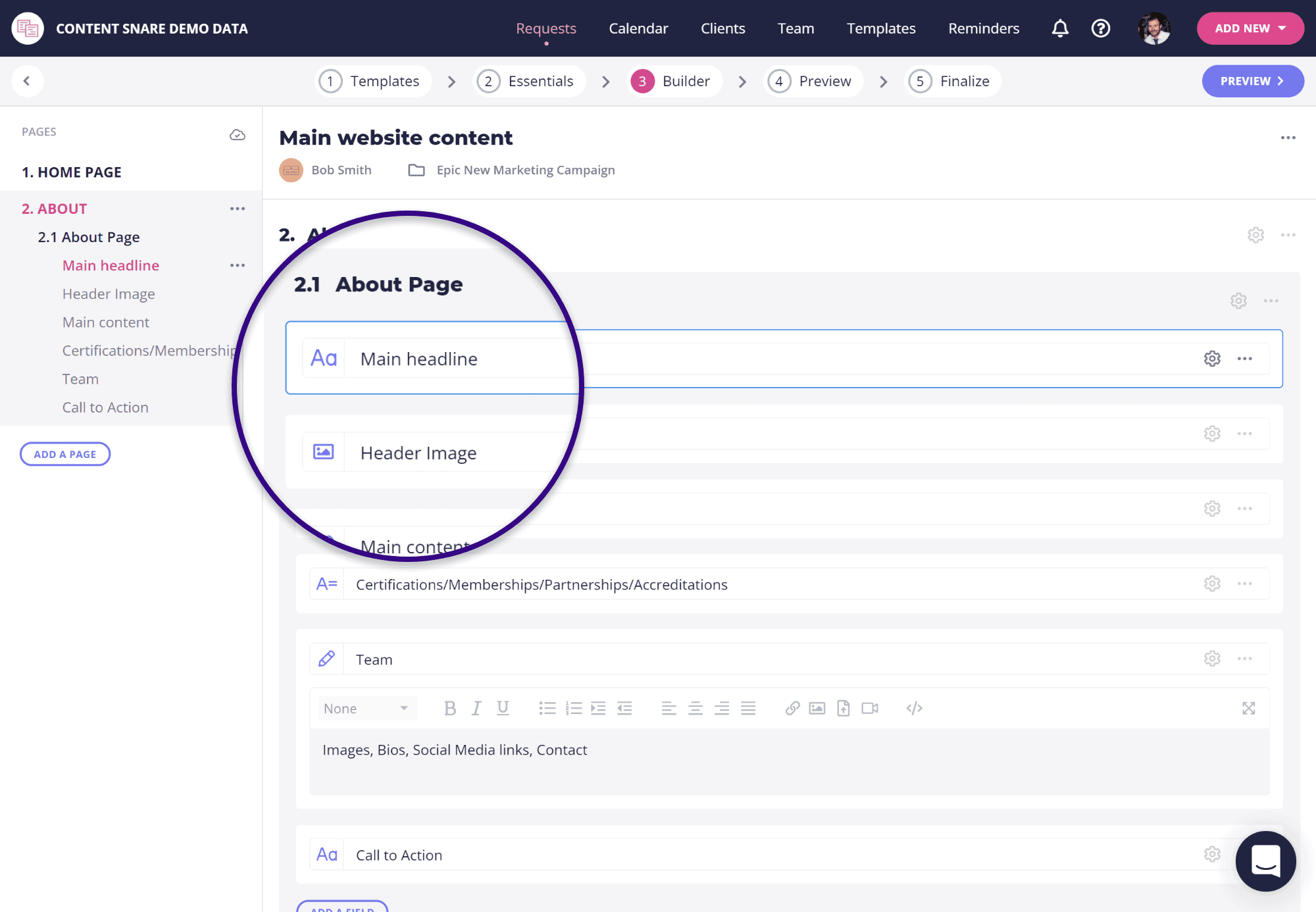The image size is (1316, 912).
Task: Open more options for Main website content
Action: click(1288, 138)
